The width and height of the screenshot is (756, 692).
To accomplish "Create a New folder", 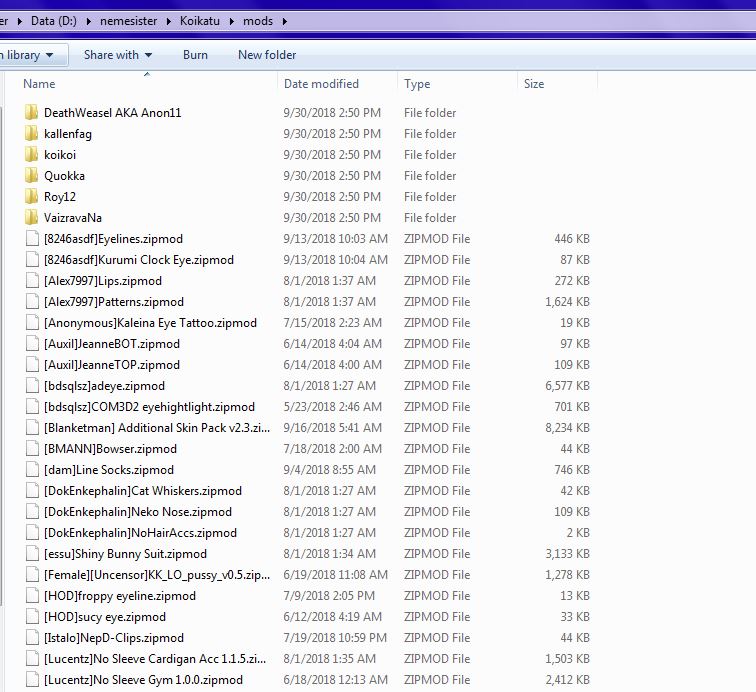I will 267,55.
